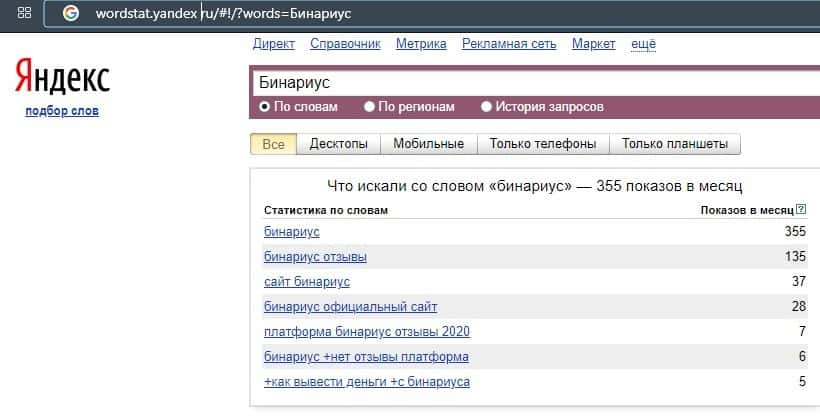
Task: Click the wordstat URL in address bar
Action: pyautogui.click(x=223, y=14)
